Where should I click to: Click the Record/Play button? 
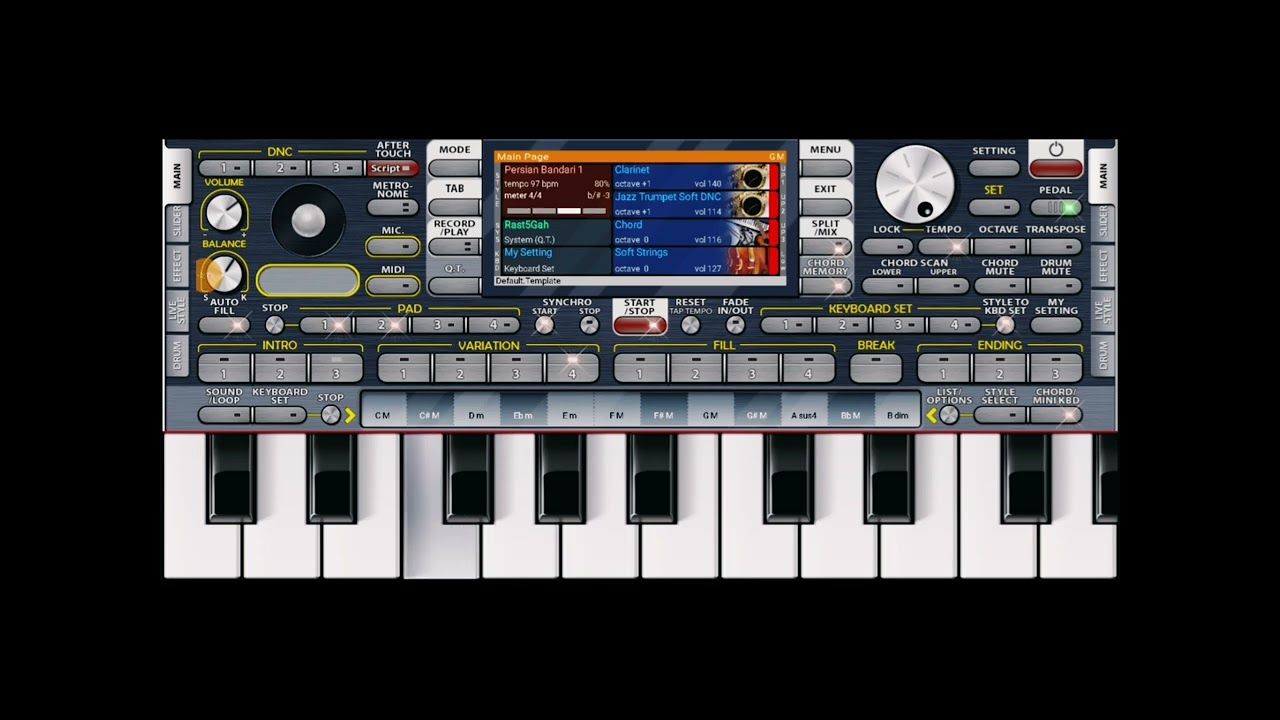pyautogui.click(x=454, y=246)
